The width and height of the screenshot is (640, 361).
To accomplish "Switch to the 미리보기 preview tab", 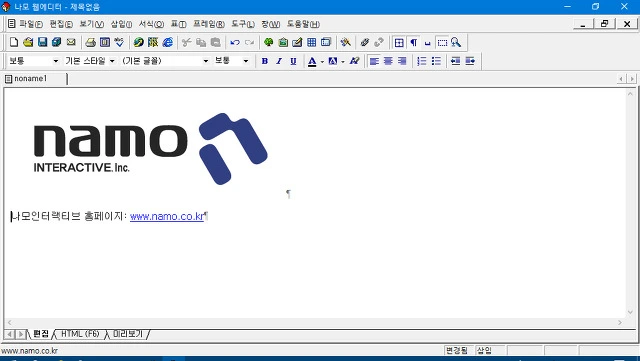I will pyautogui.click(x=128, y=334).
